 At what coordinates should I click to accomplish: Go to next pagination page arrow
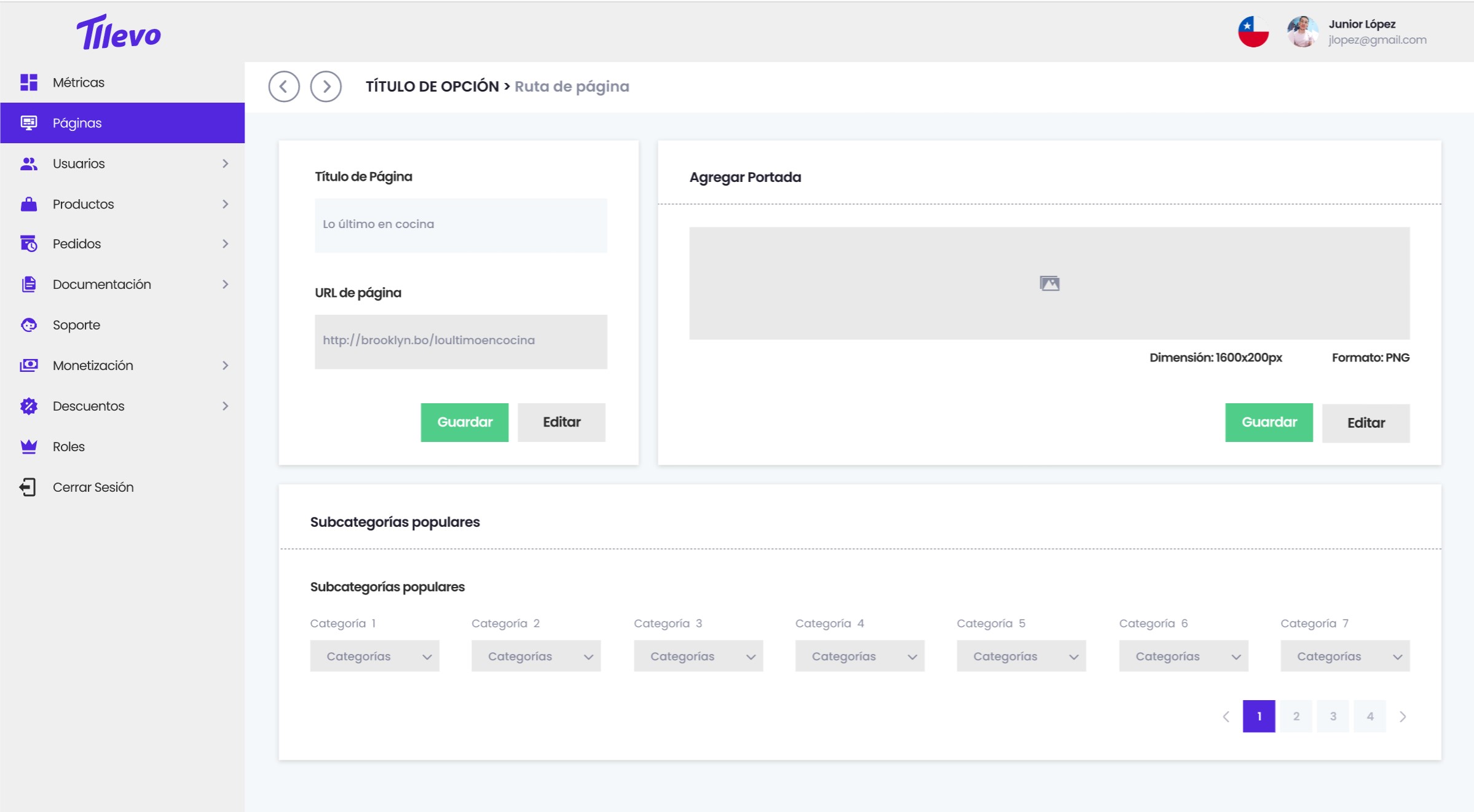[1403, 716]
